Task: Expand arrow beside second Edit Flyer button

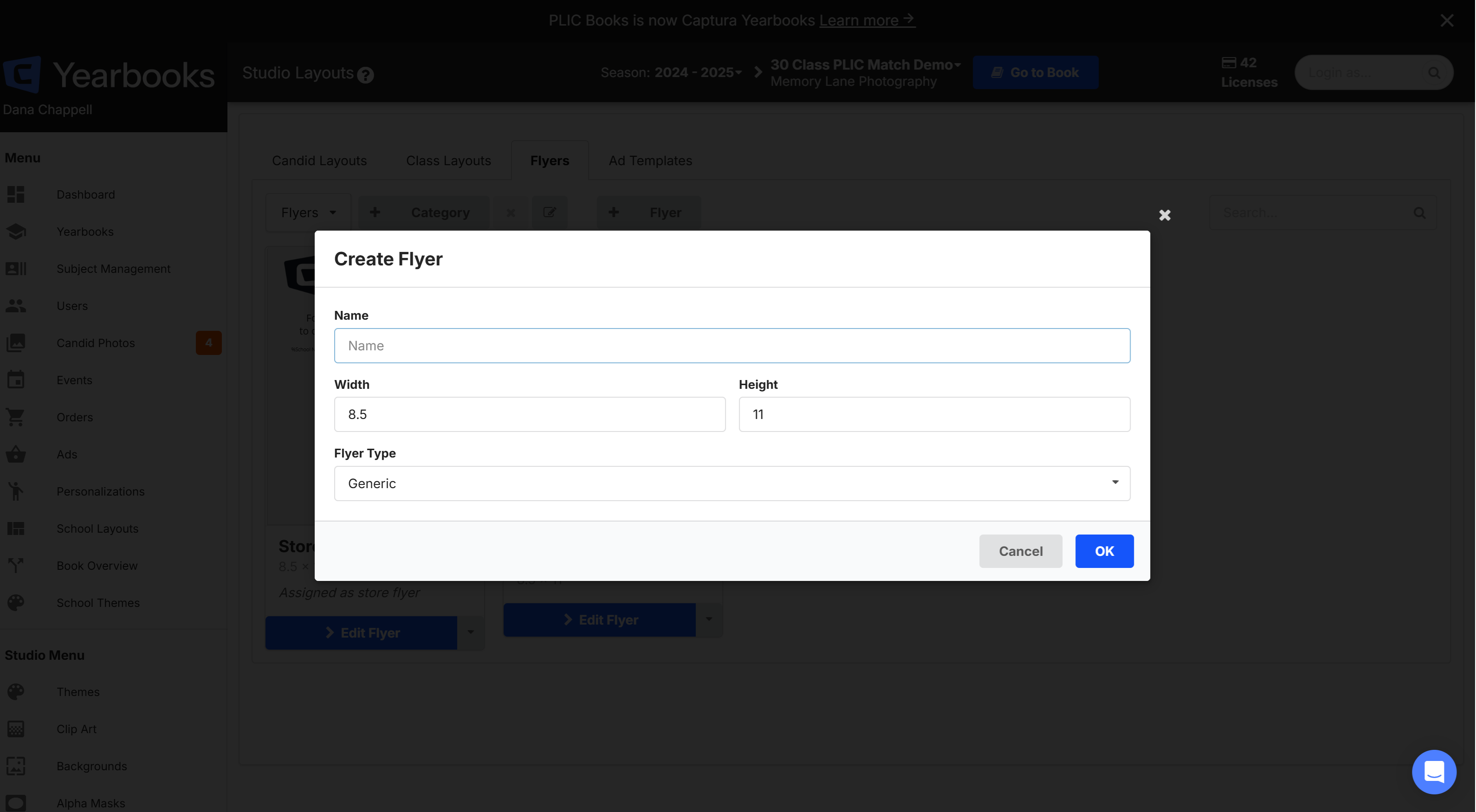Action: coord(709,619)
